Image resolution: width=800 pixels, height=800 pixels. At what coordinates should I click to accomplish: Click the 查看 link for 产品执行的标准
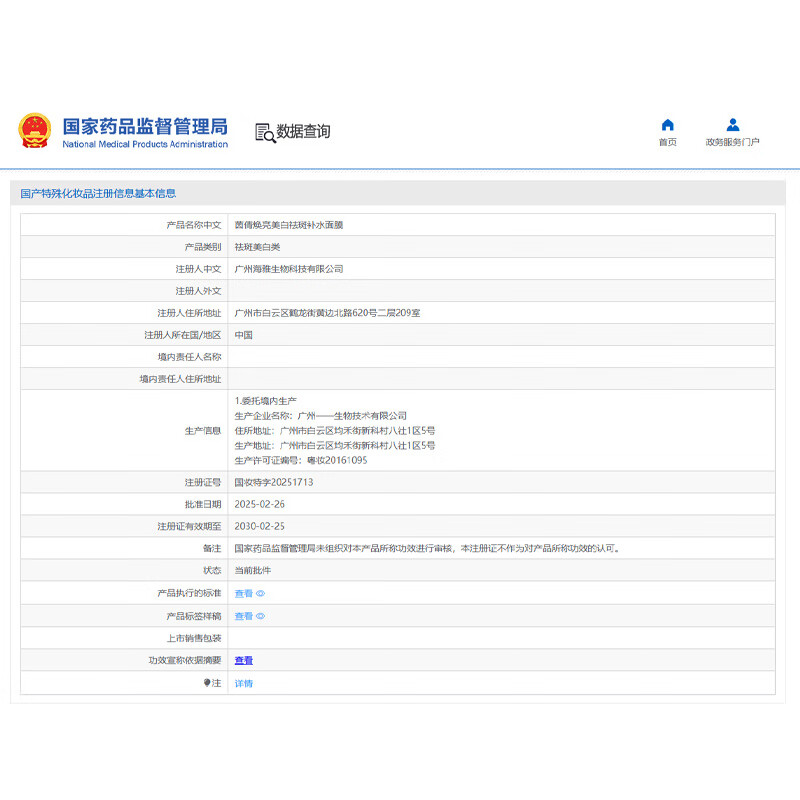click(x=242, y=593)
